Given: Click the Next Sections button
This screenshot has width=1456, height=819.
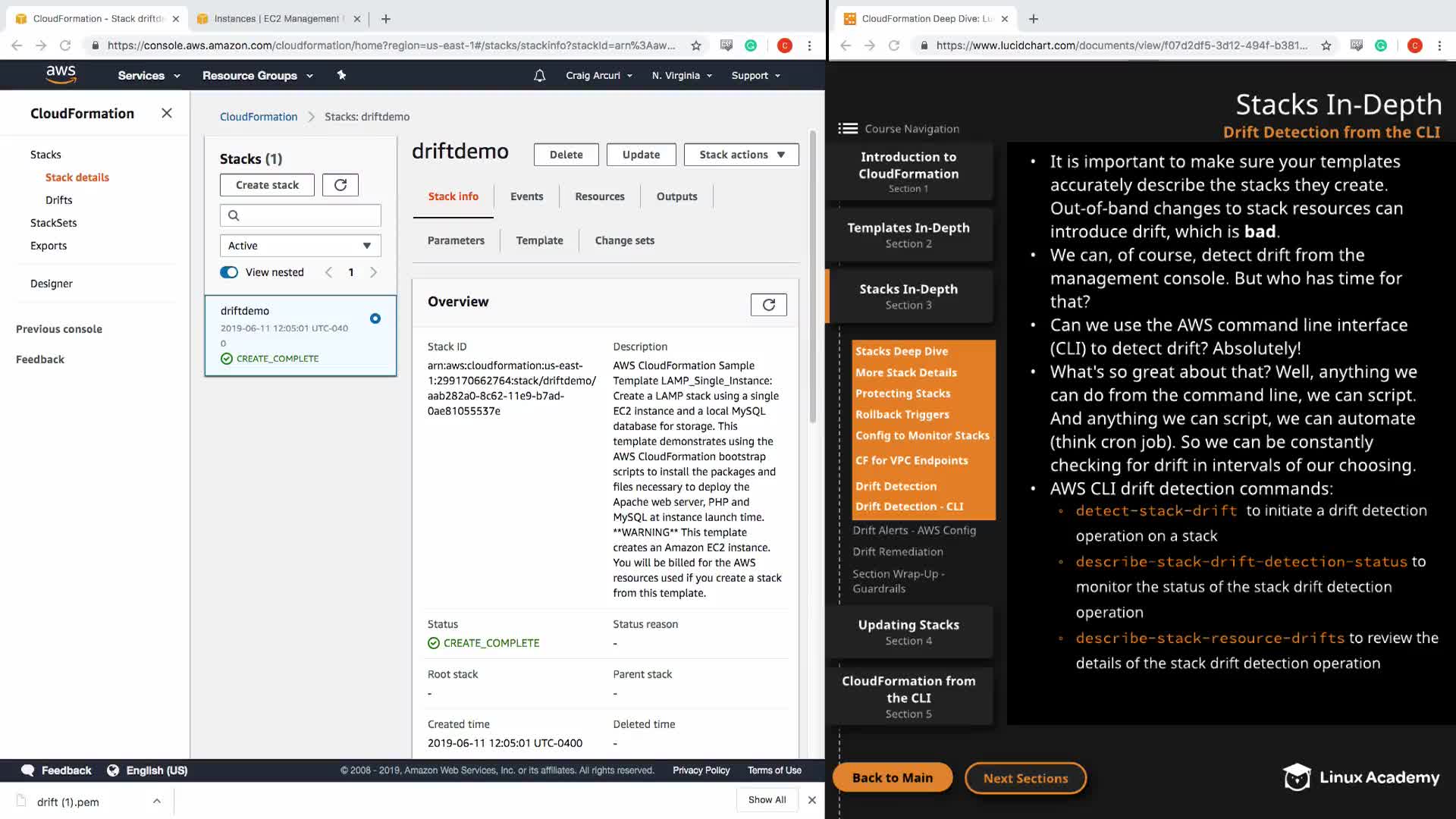Looking at the screenshot, I should pyautogui.click(x=1025, y=778).
